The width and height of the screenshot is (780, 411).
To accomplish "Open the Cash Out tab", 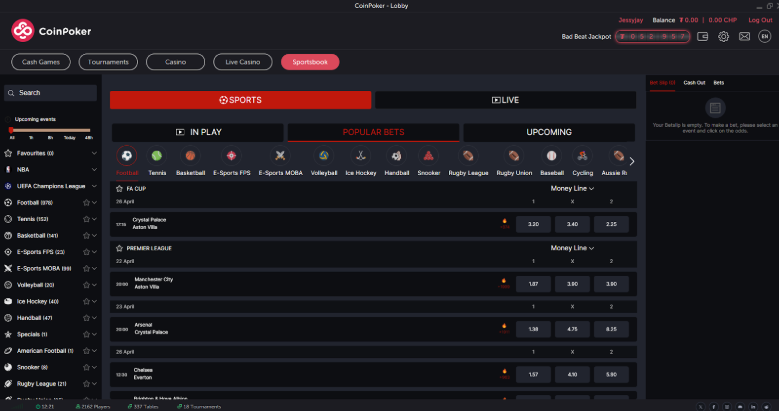I will coord(694,83).
